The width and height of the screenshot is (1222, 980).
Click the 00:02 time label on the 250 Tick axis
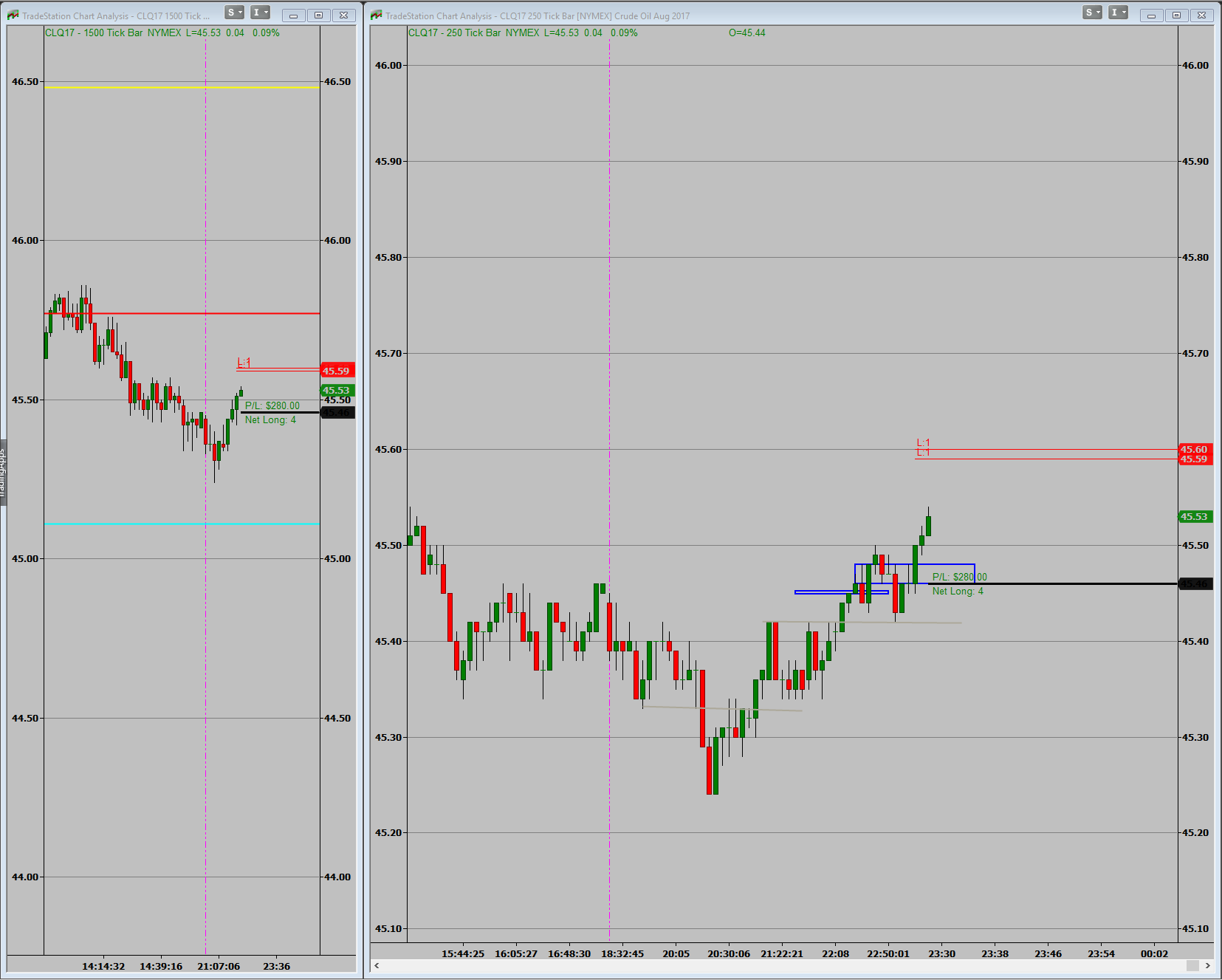point(1154,953)
